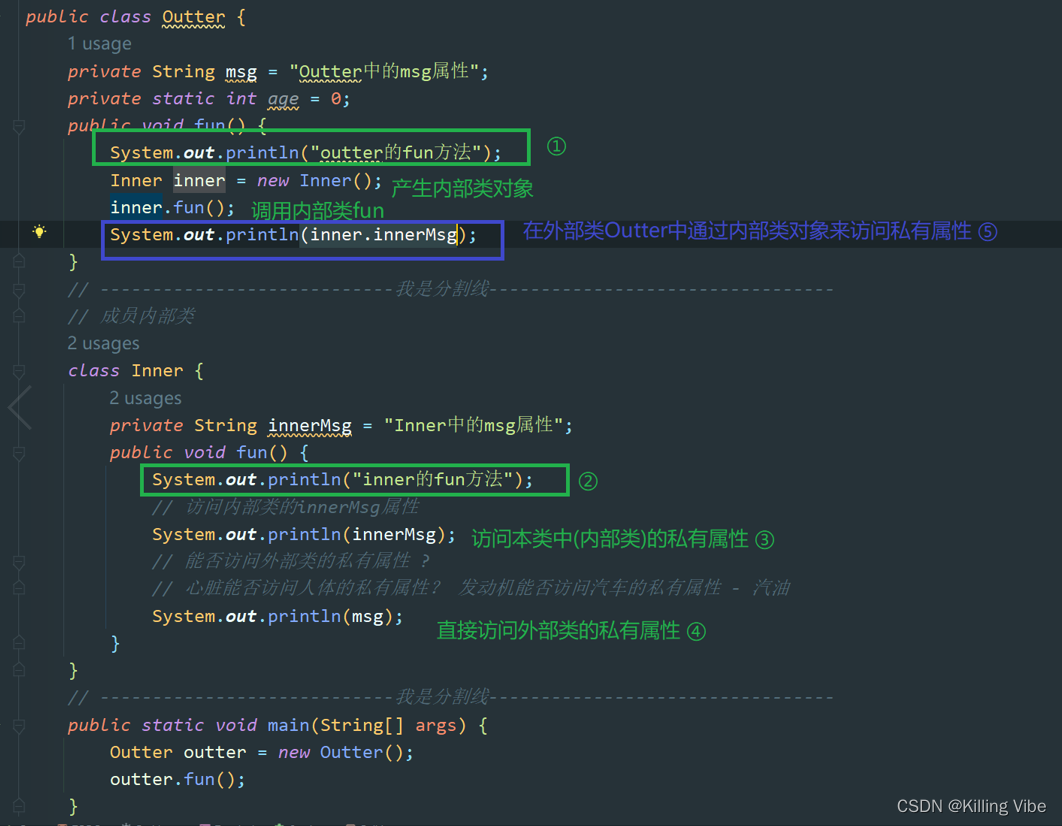
Task: Click 'new Inner()' constructor call
Action: click(314, 181)
